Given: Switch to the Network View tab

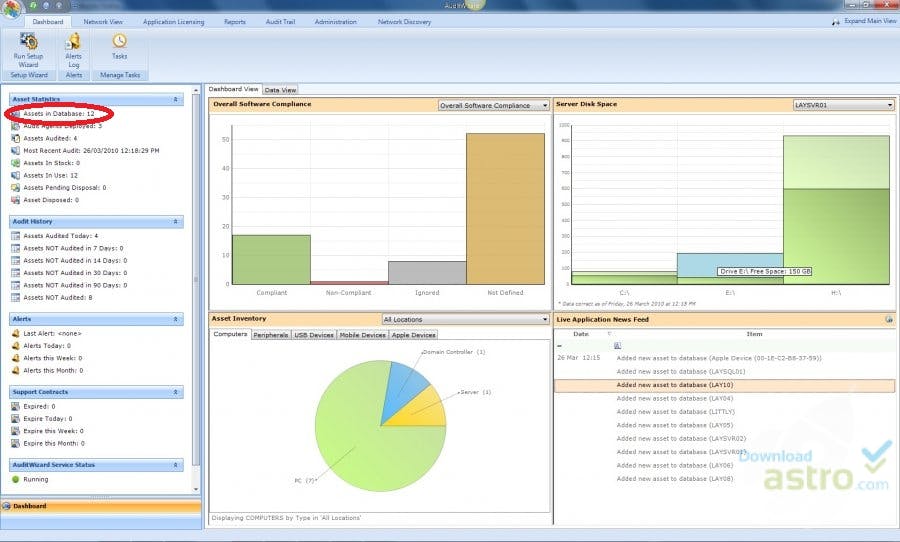Looking at the screenshot, I should coord(103,22).
